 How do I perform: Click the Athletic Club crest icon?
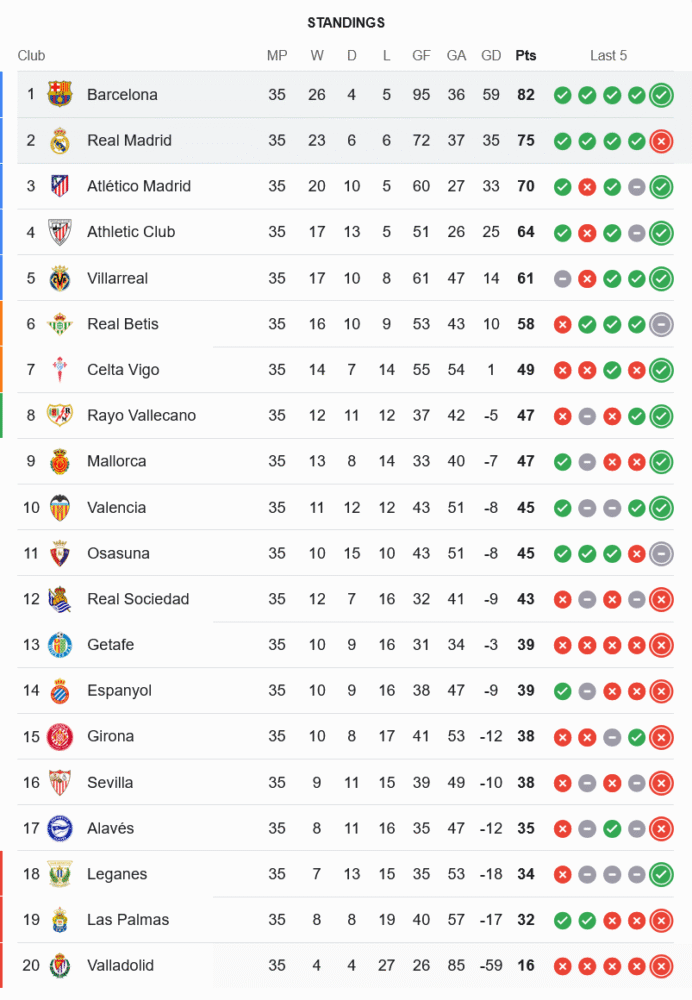point(60,232)
